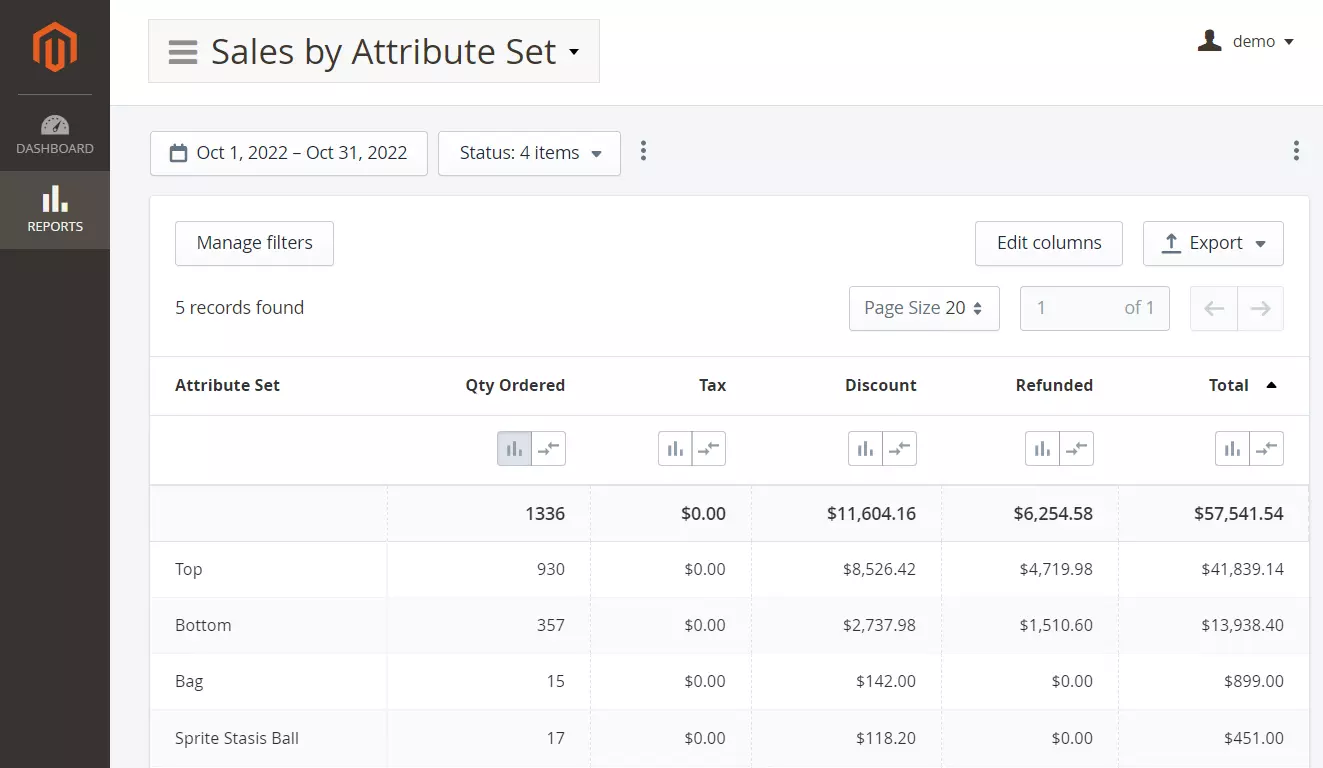
Task: Open the Sales by Attribute Set report switcher
Action: click(384, 52)
